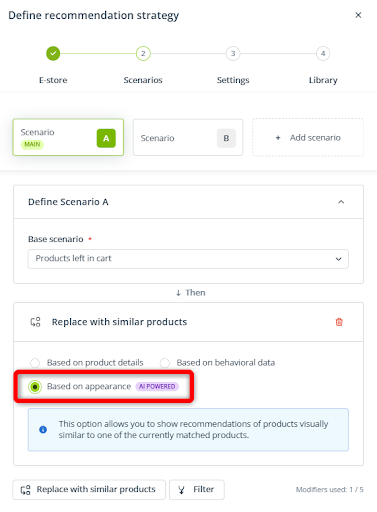
Task: Jump to step 4 Library circle
Action: click(x=323, y=53)
